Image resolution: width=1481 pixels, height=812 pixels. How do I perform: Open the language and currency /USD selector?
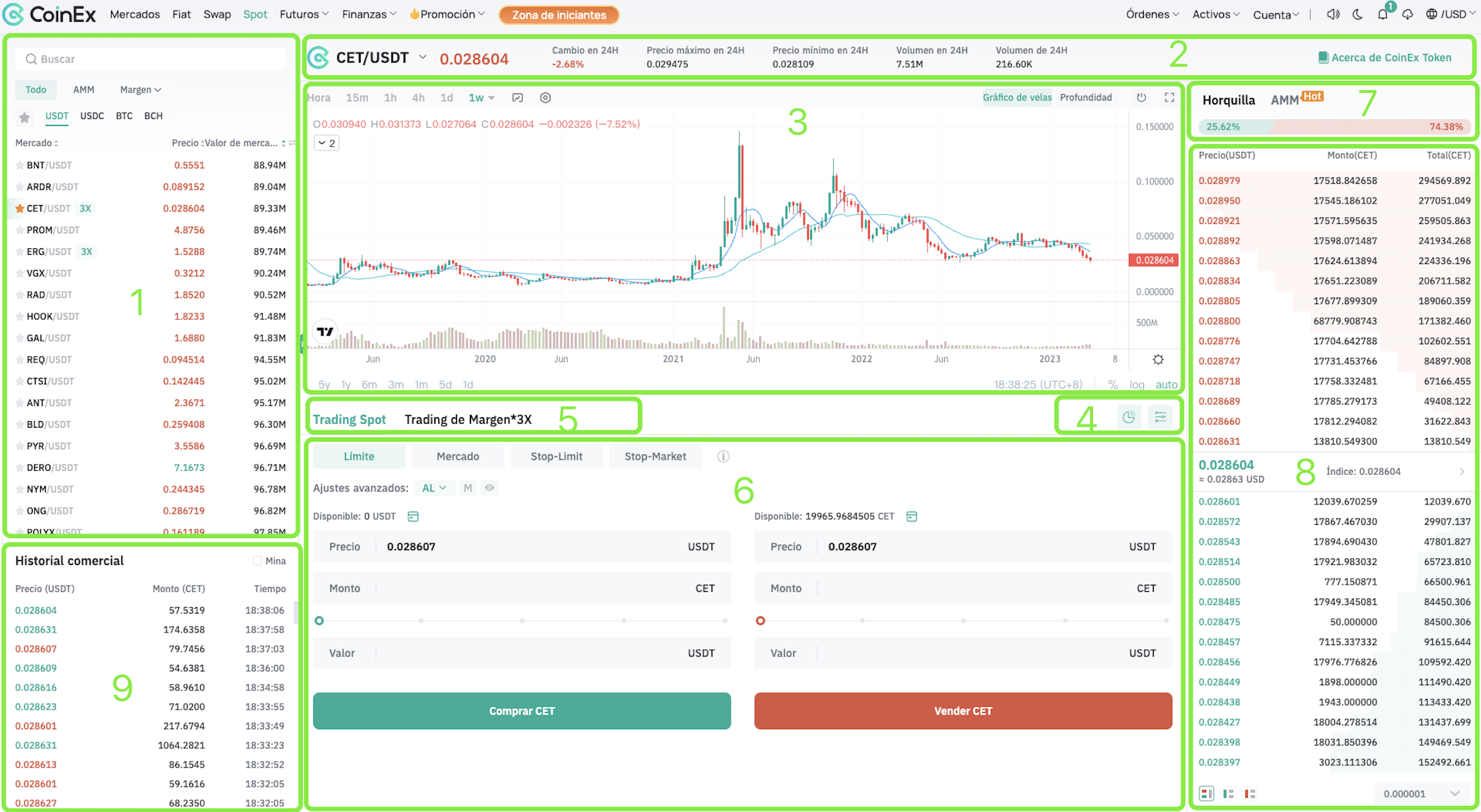(x=1451, y=14)
